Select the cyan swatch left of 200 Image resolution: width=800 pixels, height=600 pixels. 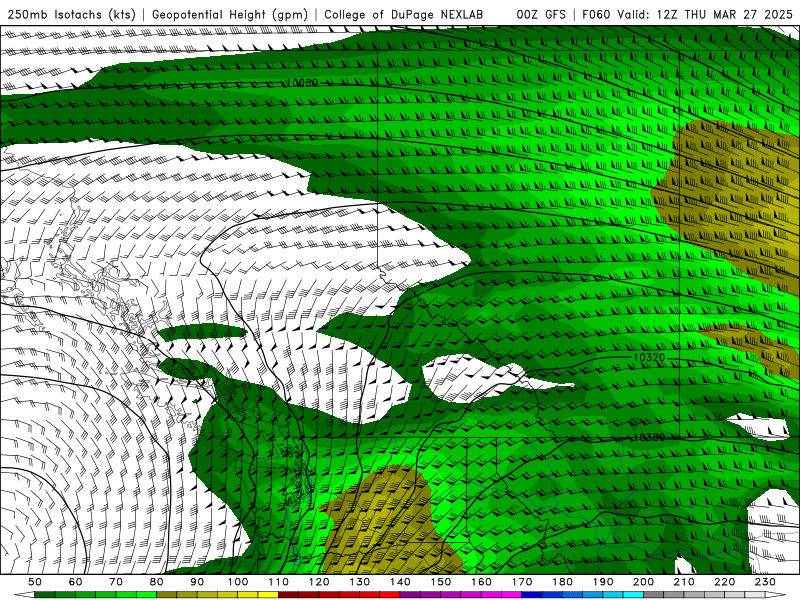633,595
